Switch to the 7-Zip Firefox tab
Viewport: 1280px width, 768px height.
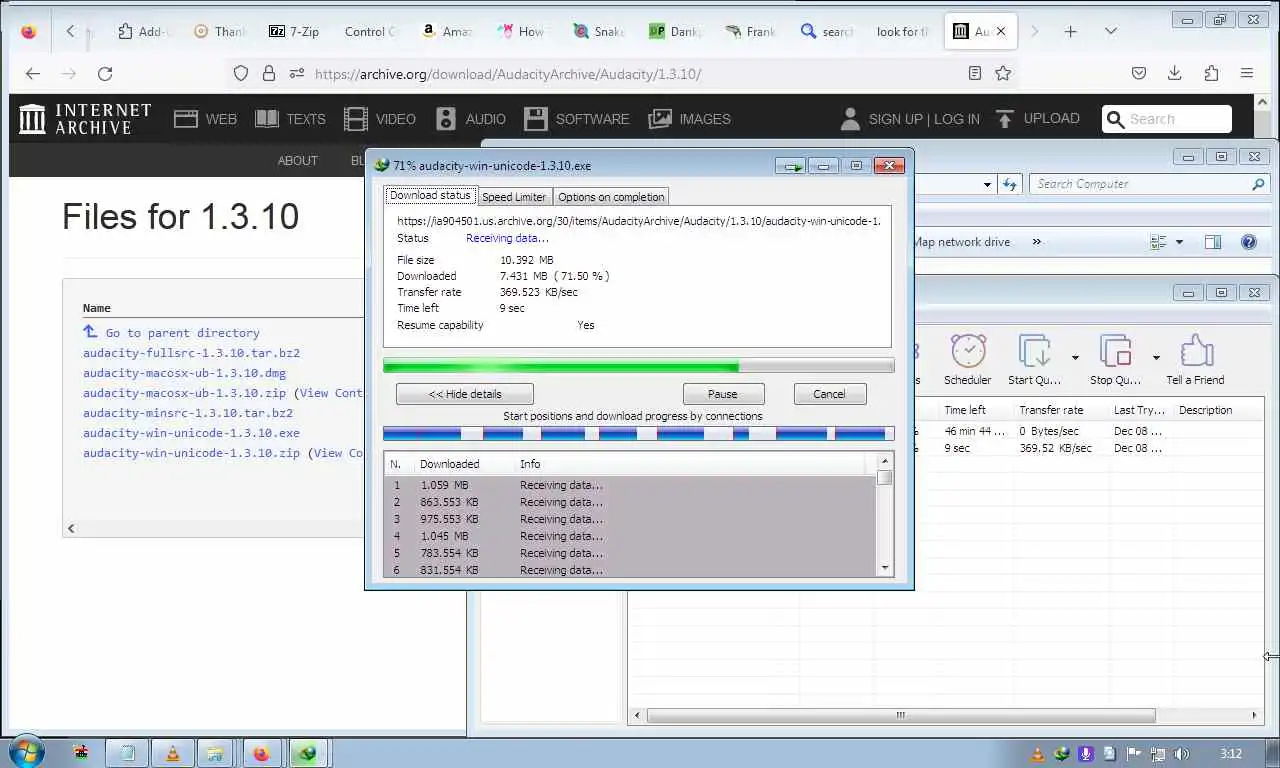click(x=294, y=31)
